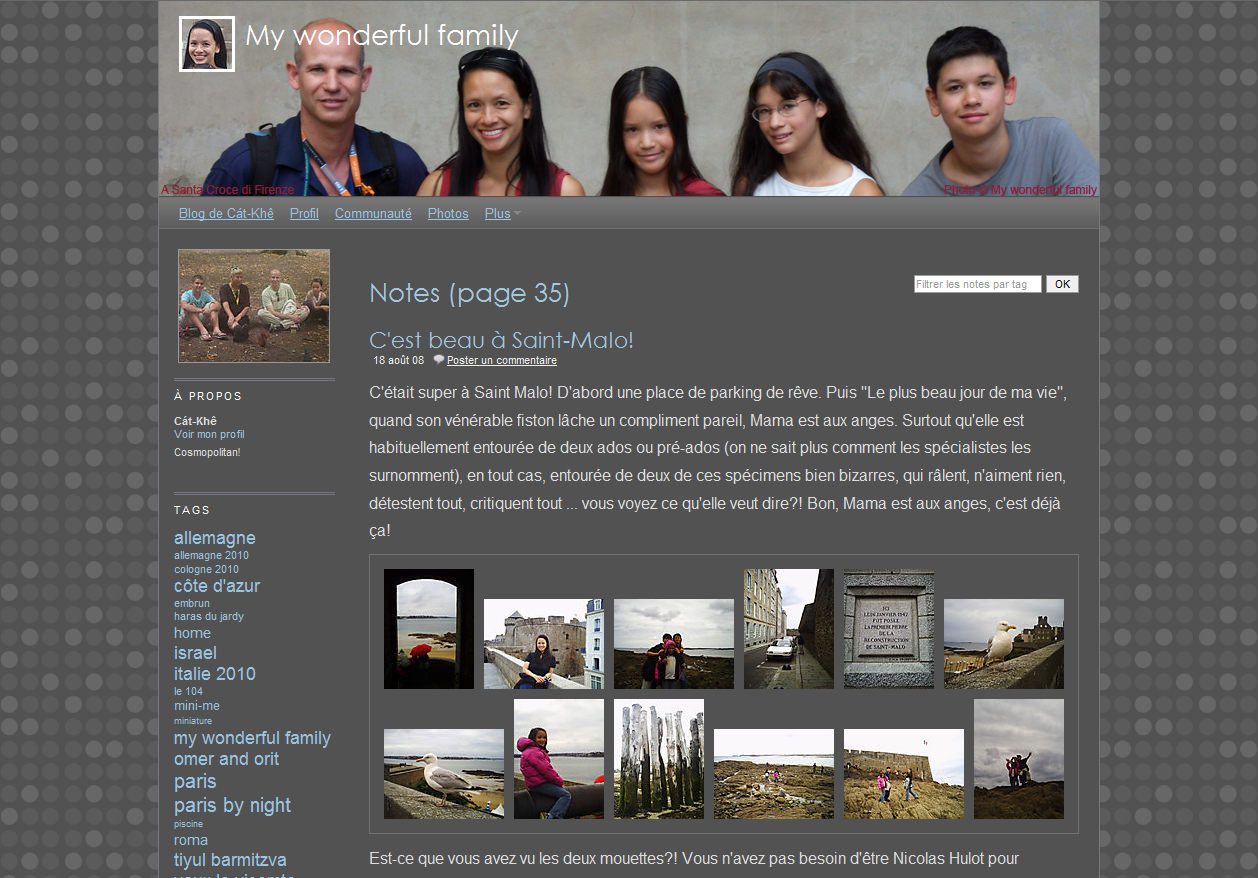Open the Photos menu item
Image resolution: width=1258 pixels, height=878 pixels.
pyautogui.click(x=448, y=214)
